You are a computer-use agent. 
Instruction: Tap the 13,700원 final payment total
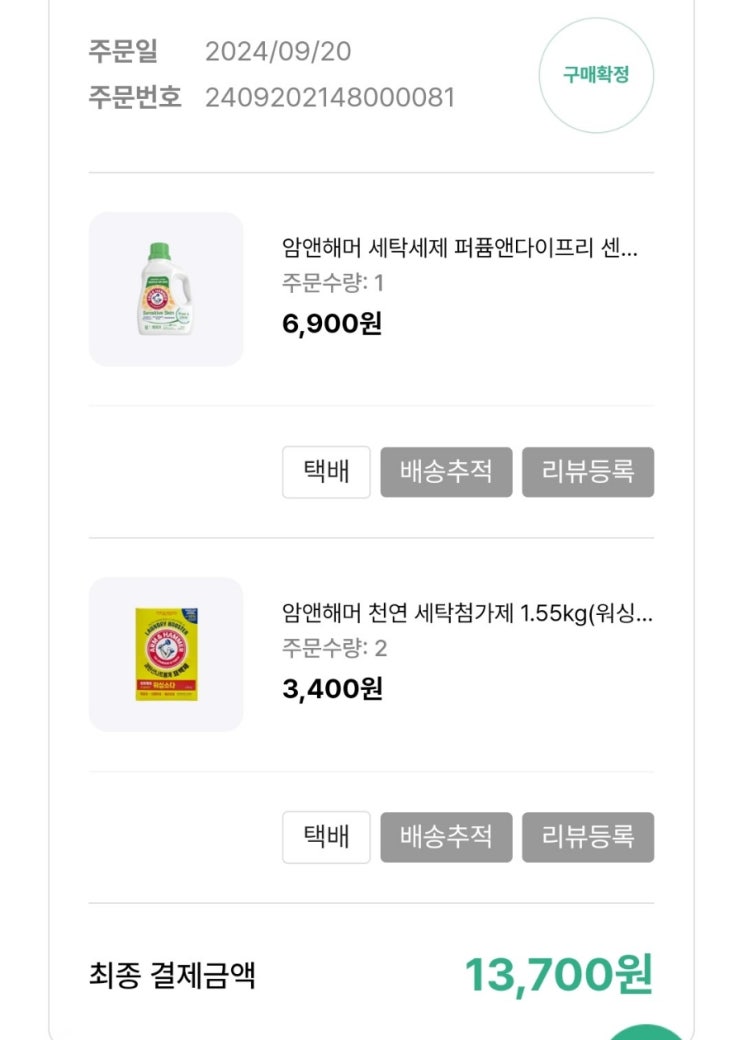click(x=558, y=974)
